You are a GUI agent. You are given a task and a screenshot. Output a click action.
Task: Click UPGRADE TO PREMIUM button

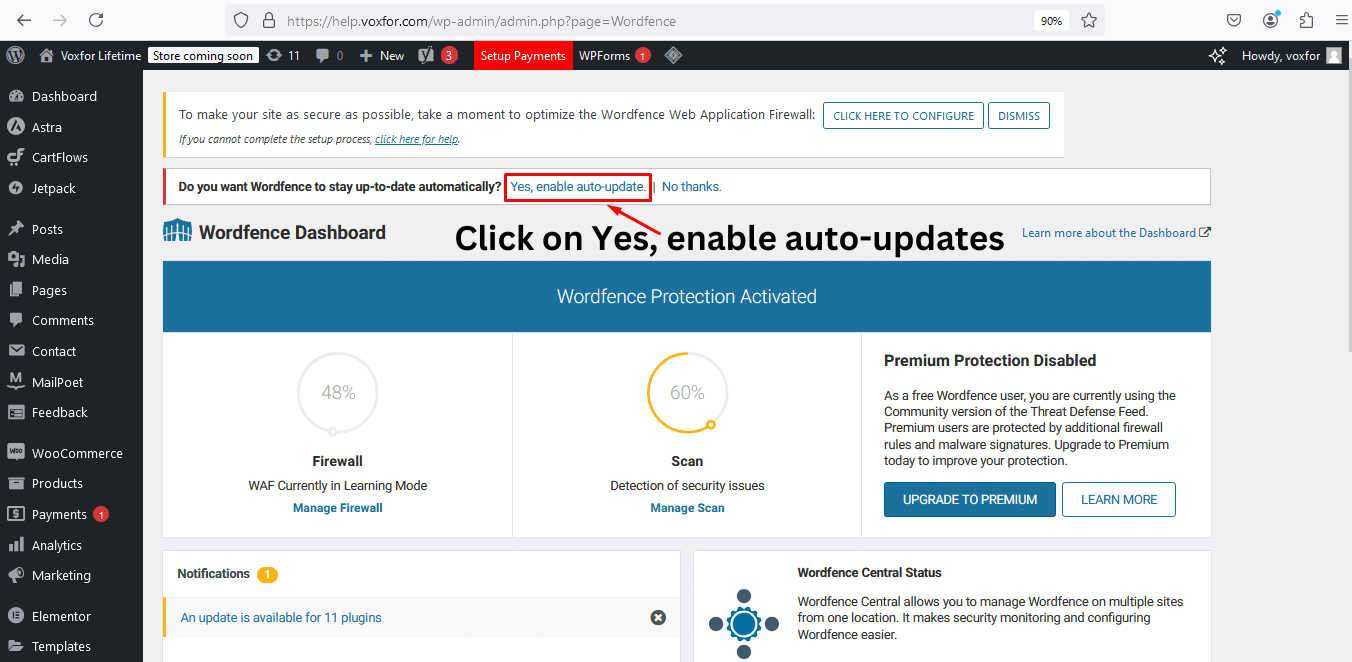969,499
